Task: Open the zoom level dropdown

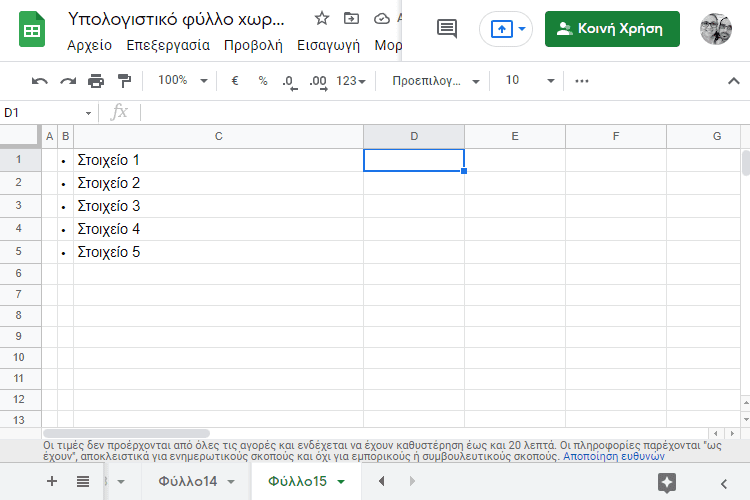Action: (204, 81)
